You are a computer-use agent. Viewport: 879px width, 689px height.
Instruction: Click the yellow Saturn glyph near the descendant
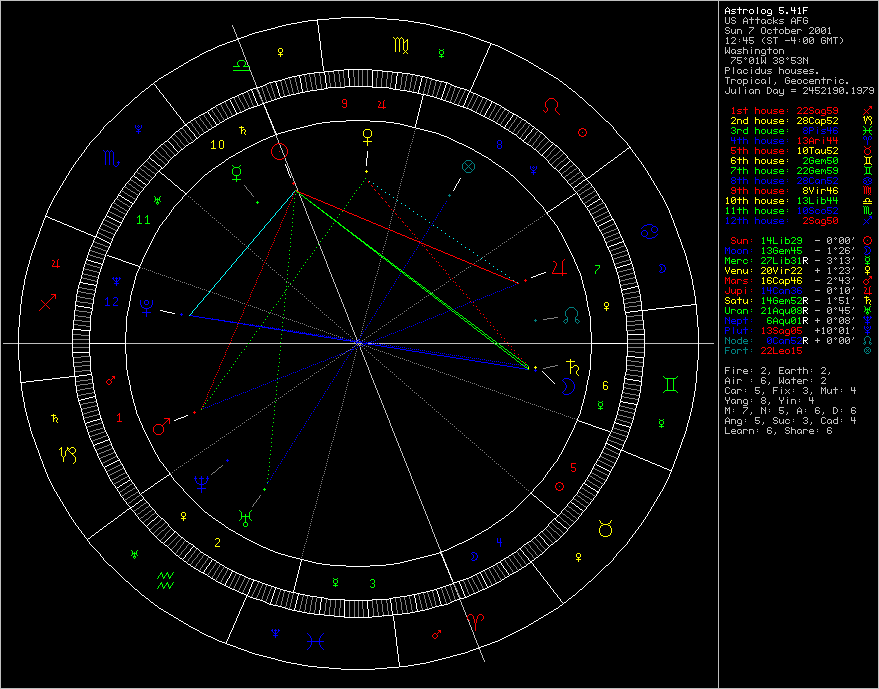(572, 364)
